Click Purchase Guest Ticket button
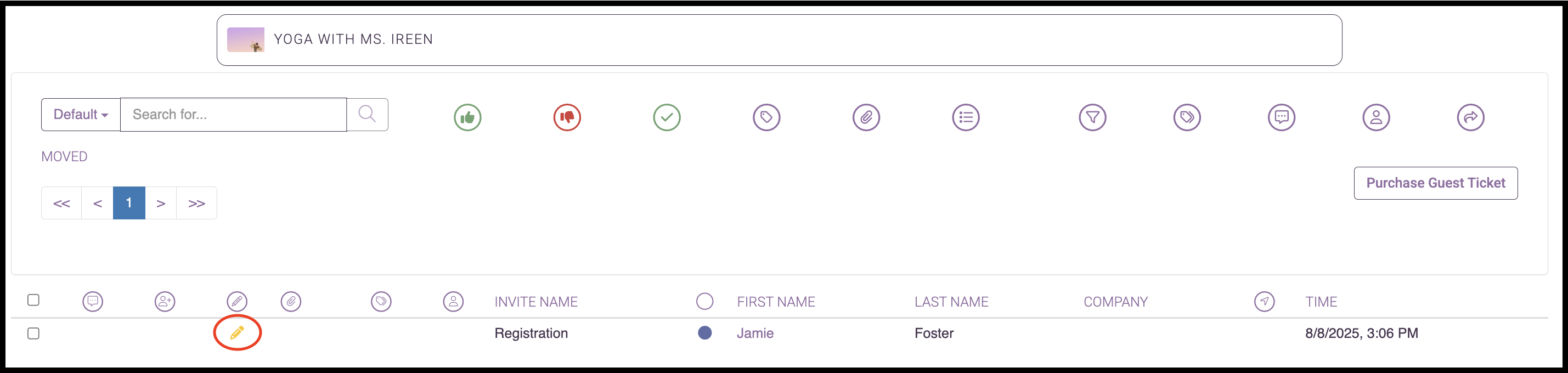Image resolution: width=1568 pixels, height=373 pixels. pyautogui.click(x=1436, y=183)
